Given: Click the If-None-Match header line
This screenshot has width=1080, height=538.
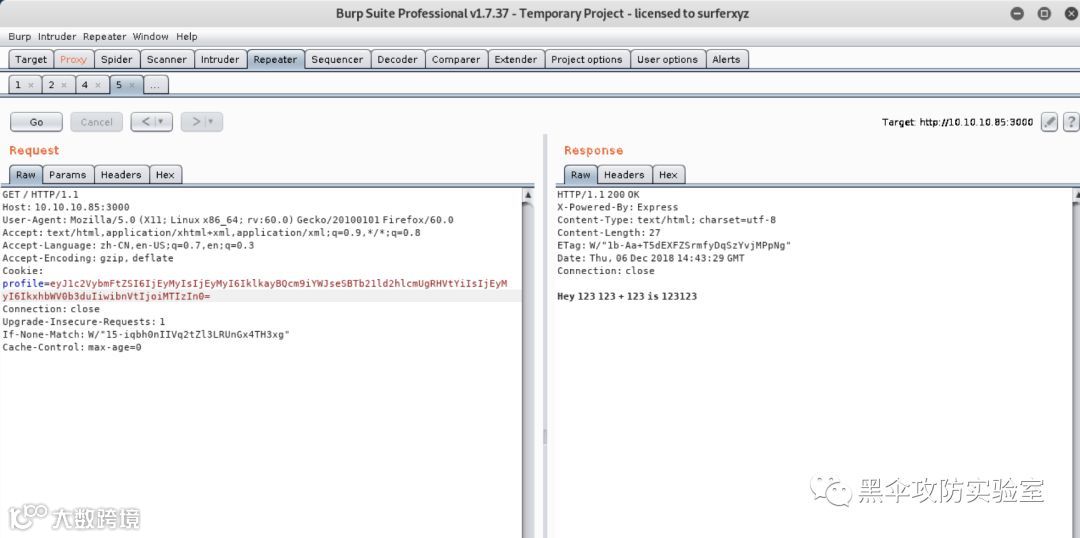Looking at the screenshot, I should (146, 334).
